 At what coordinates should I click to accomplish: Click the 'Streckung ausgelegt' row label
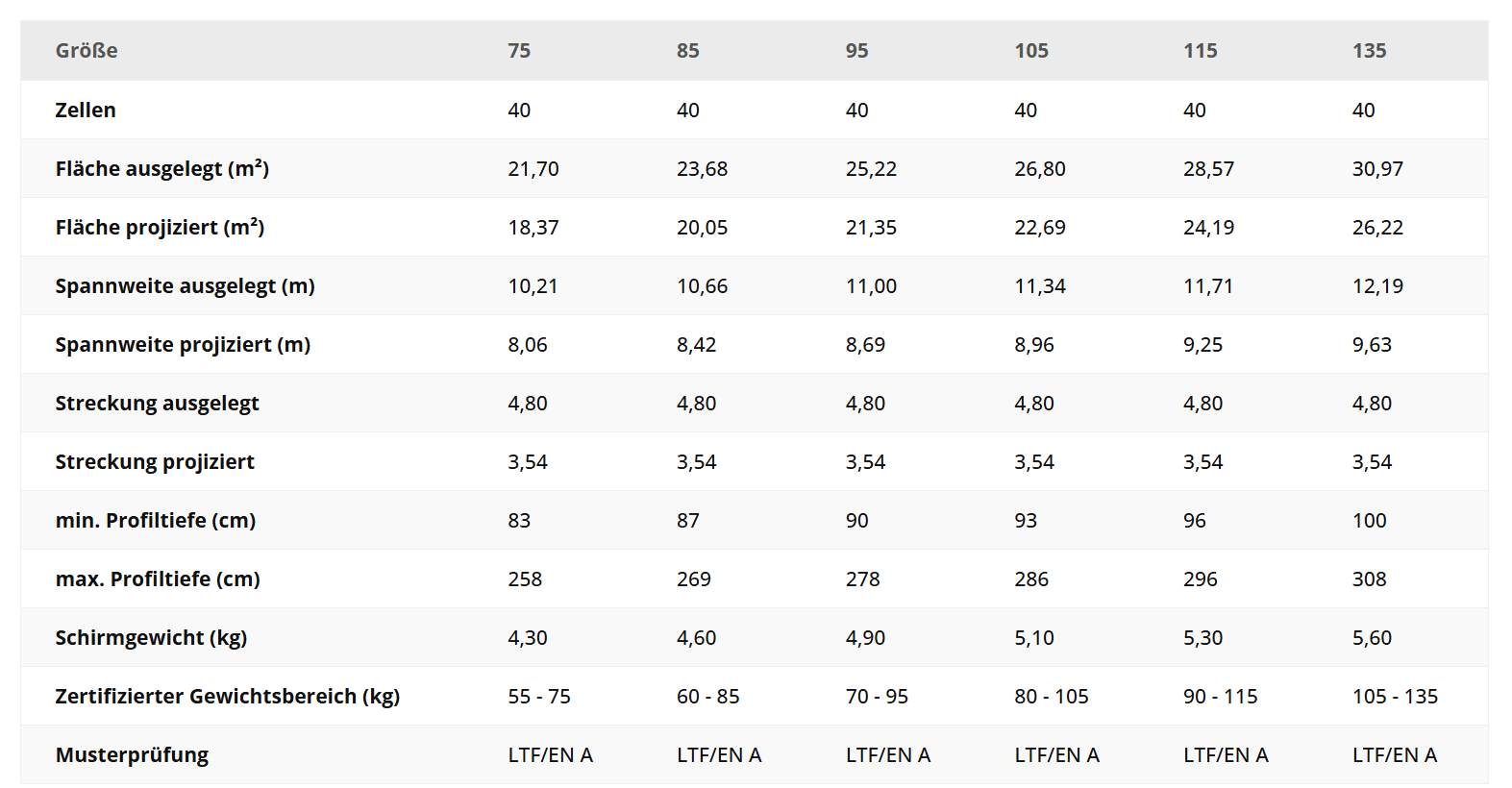[157, 404]
